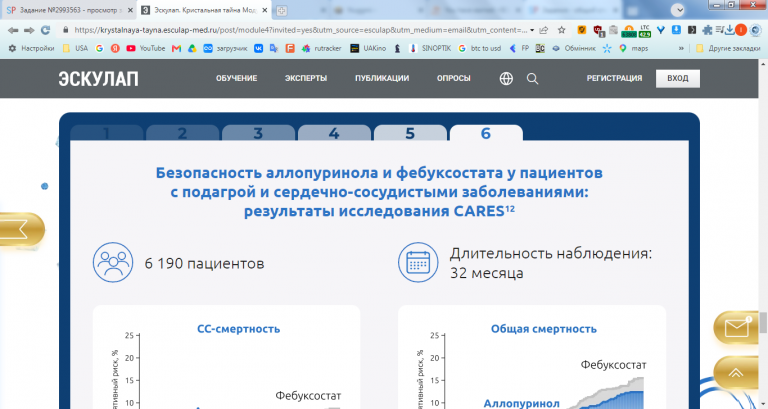Click the gold envelope message button

coord(737,327)
